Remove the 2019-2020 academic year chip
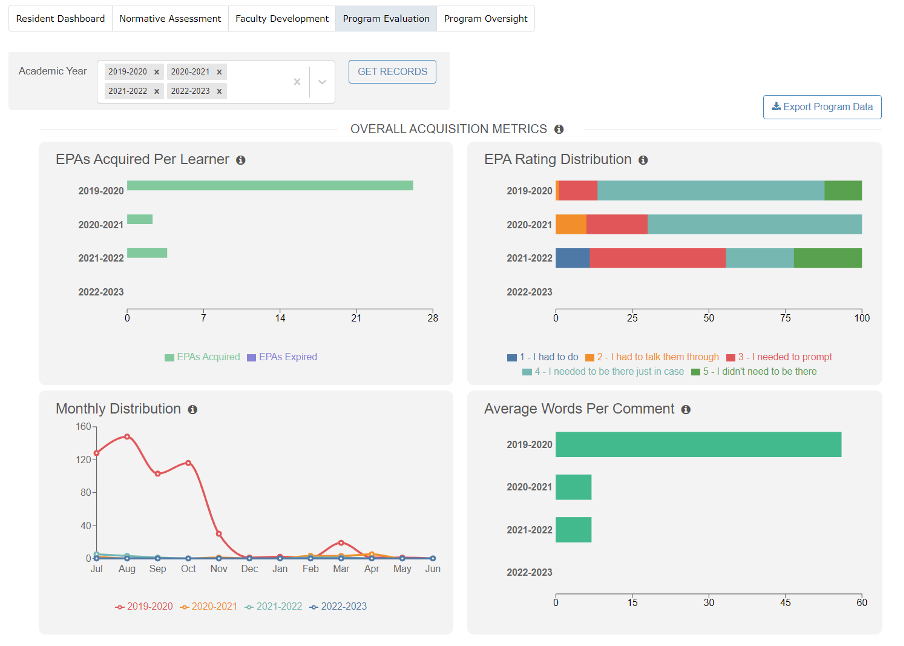This screenshot has height=646, width=904. pyautogui.click(x=158, y=71)
